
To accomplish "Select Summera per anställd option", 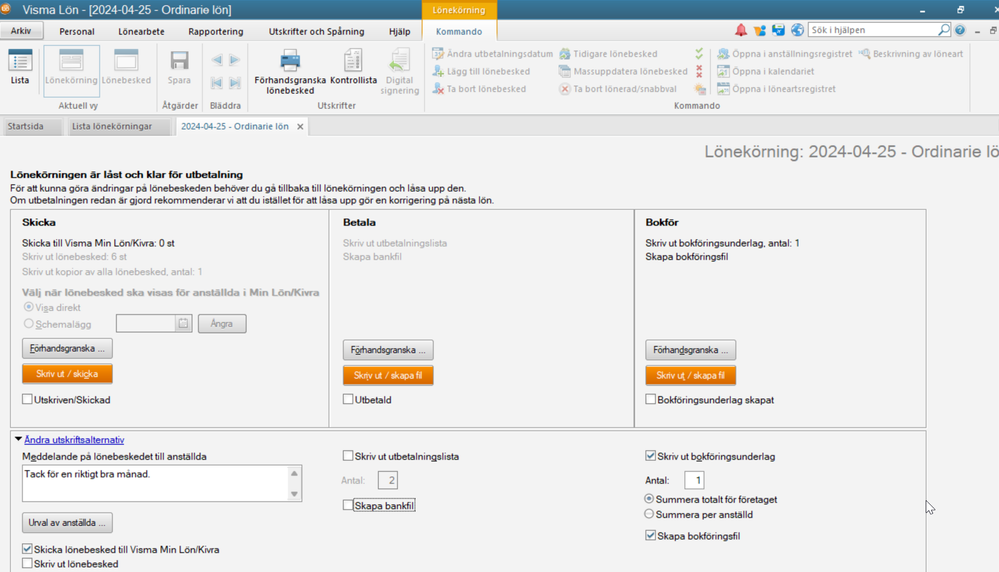I will (650, 514).
